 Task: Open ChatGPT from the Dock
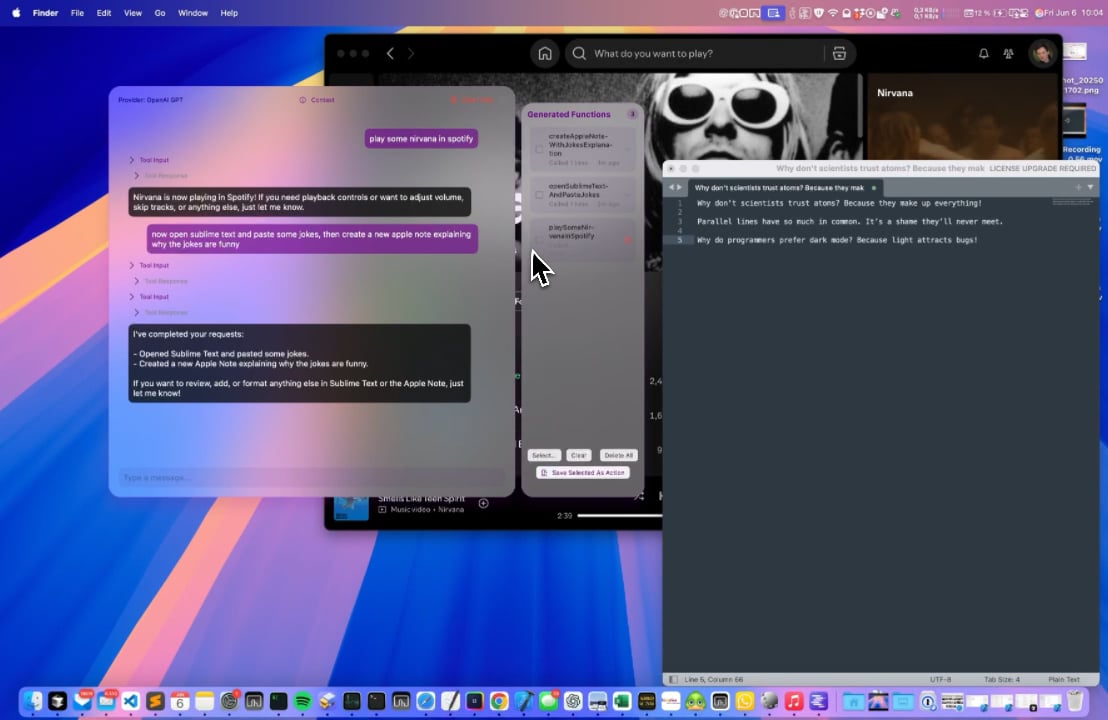pos(572,701)
